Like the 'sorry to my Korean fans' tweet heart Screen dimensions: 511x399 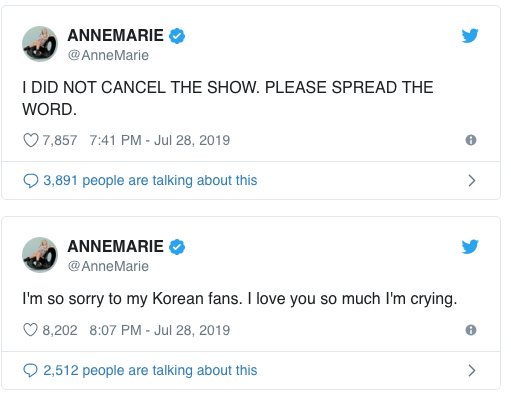(x=31, y=330)
